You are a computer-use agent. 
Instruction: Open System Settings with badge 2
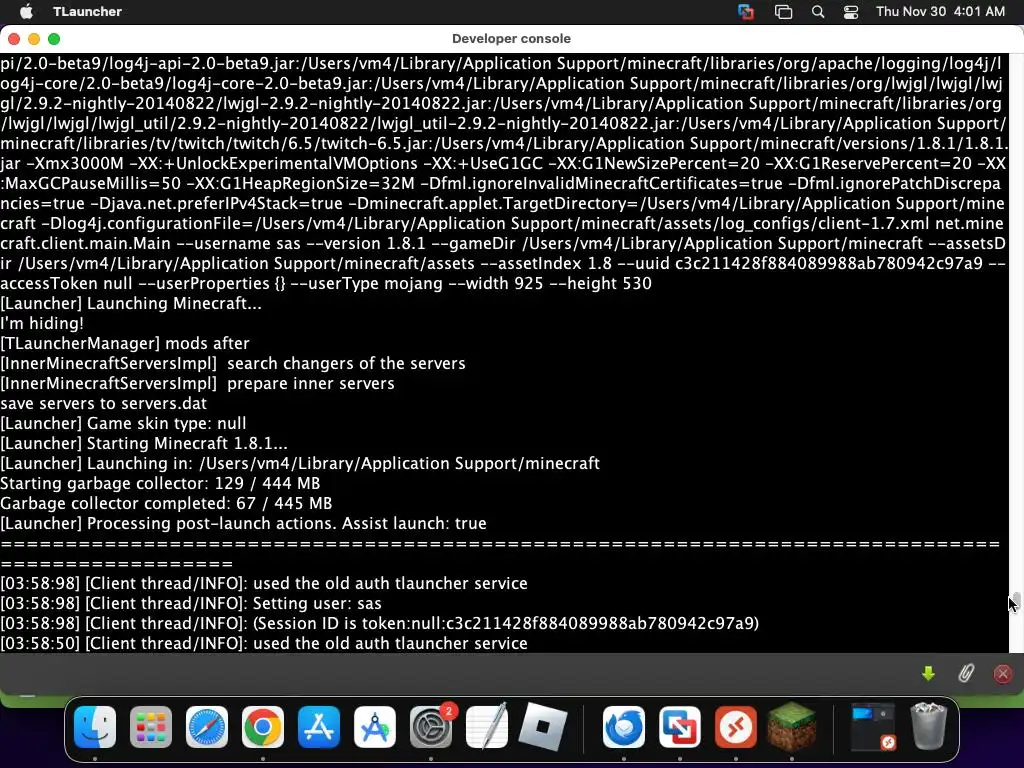(431, 727)
